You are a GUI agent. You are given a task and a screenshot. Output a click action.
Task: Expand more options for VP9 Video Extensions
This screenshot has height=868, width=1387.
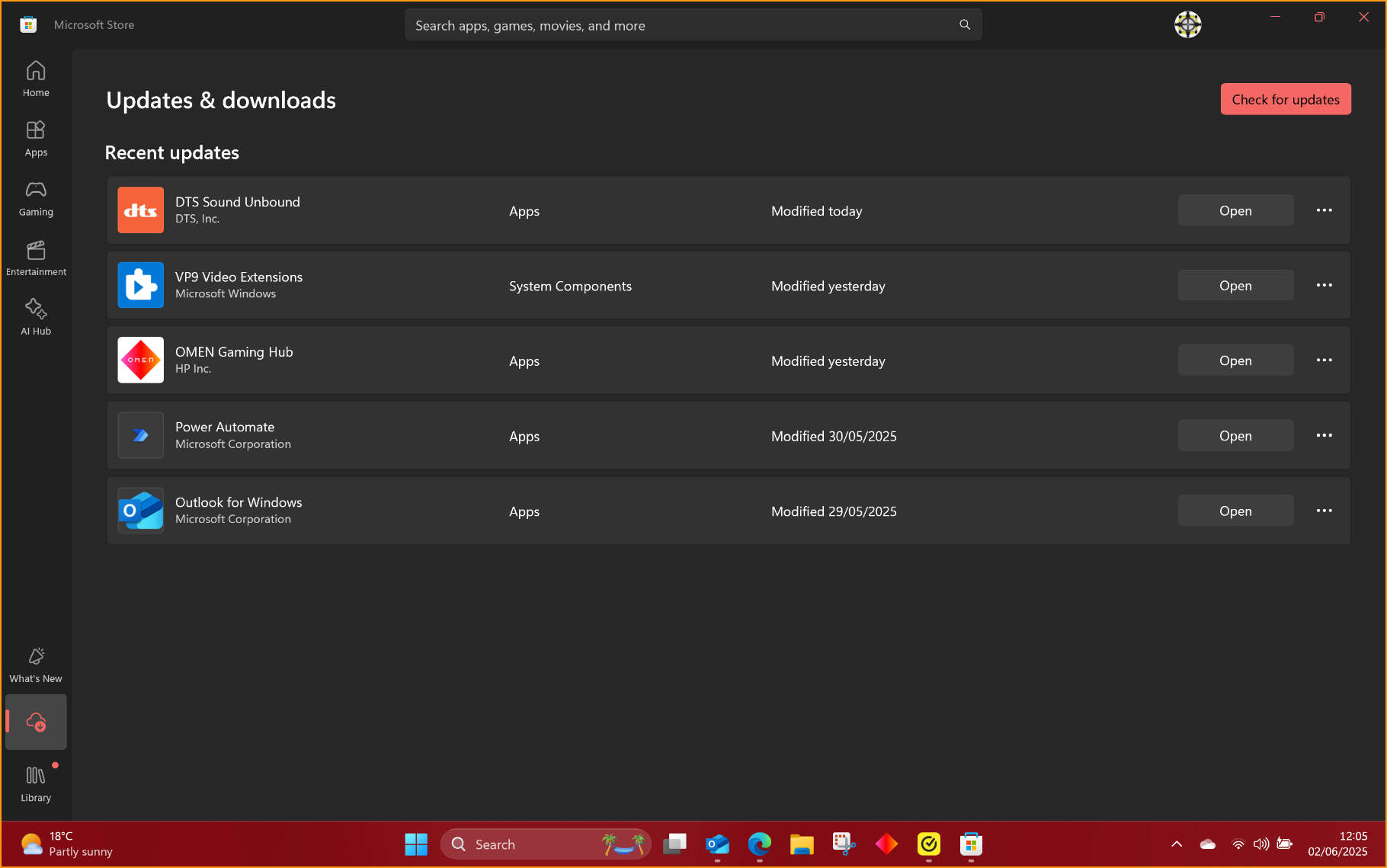tap(1324, 285)
